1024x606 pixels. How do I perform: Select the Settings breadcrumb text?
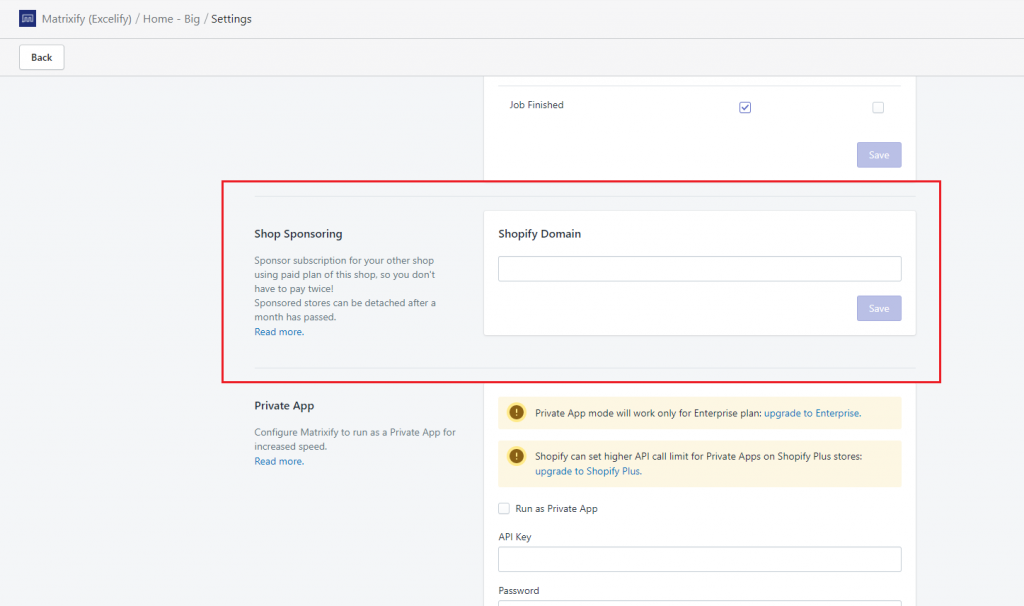tap(231, 19)
